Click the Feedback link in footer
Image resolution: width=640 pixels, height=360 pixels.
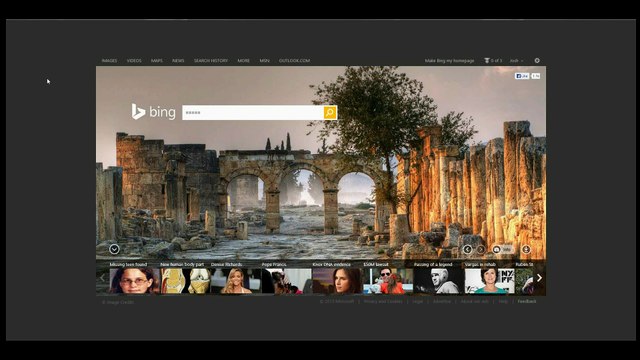pos(527,302)
